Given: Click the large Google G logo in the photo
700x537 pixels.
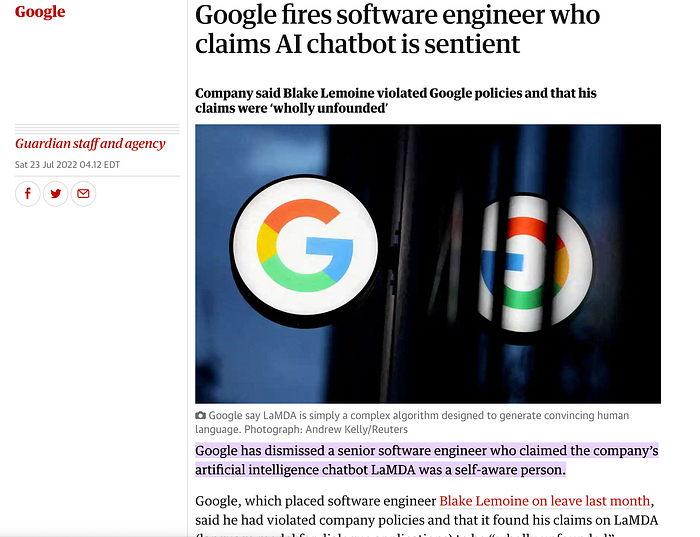Looking at the screenshot, I should pos(305,246).
